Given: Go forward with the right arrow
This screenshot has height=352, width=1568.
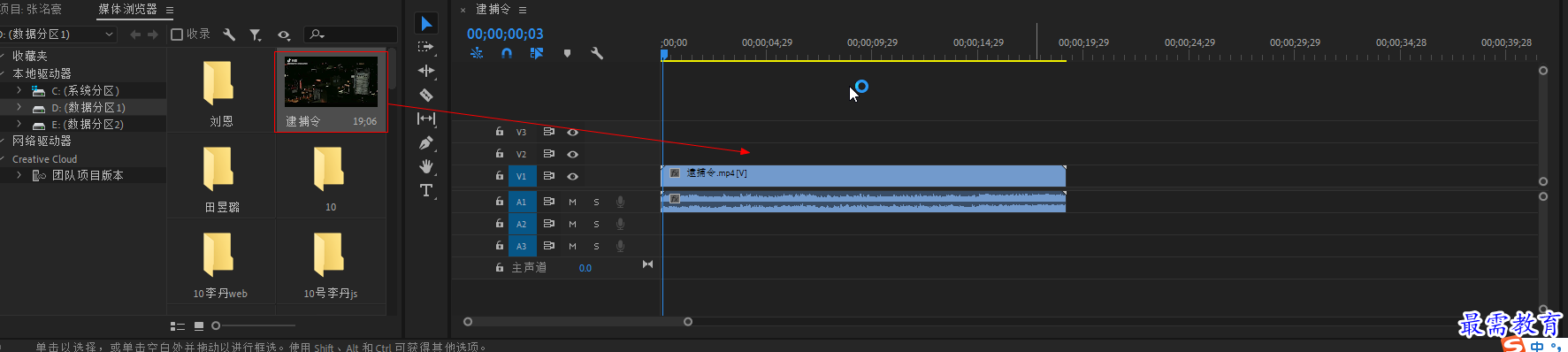Looking at the screenshot, I should pos(153,34).
